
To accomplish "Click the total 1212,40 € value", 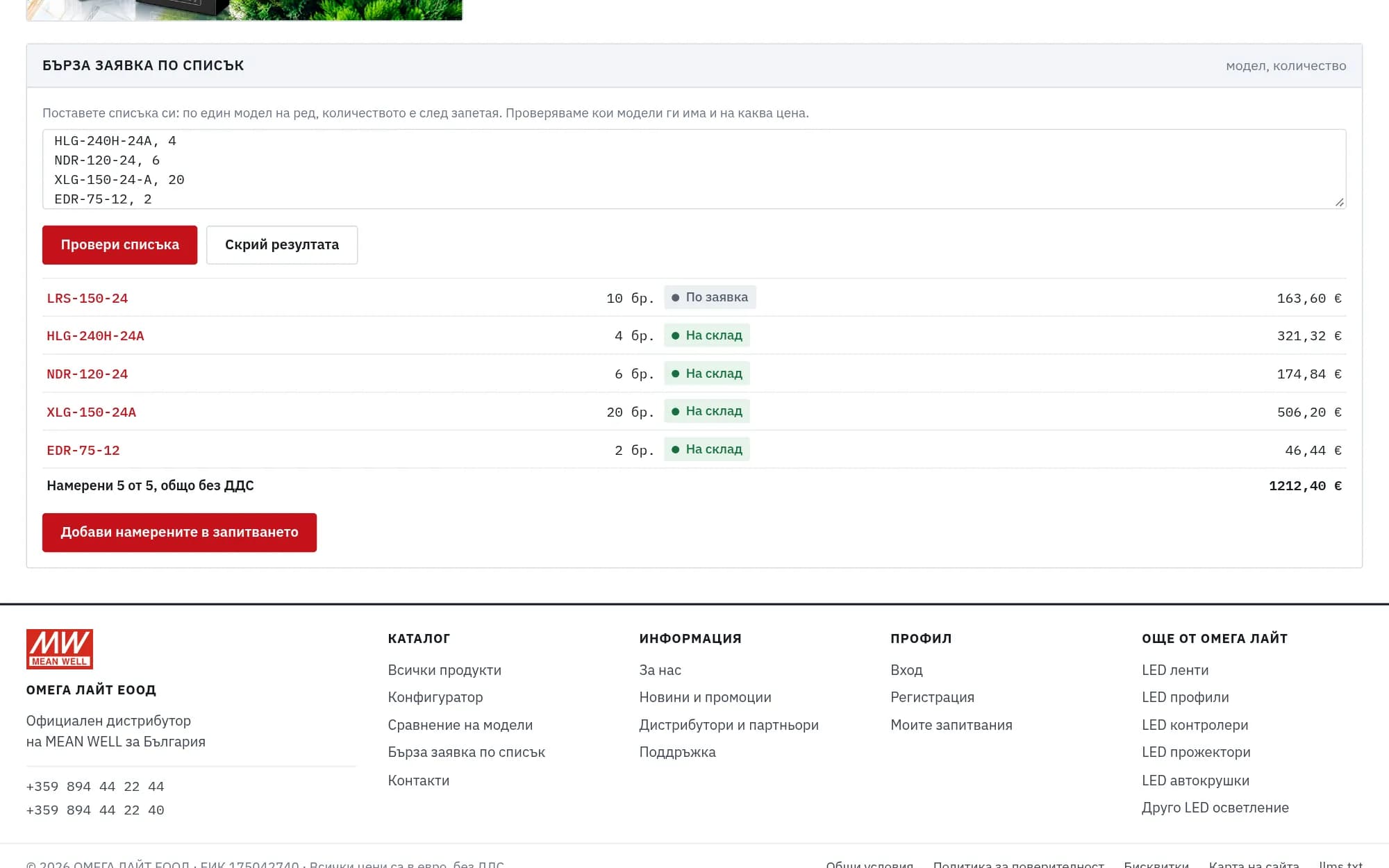I will tap(1305, 486).
